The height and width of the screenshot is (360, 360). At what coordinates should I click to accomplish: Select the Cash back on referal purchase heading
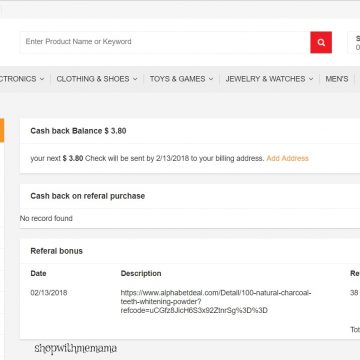(x=88, y=196)
